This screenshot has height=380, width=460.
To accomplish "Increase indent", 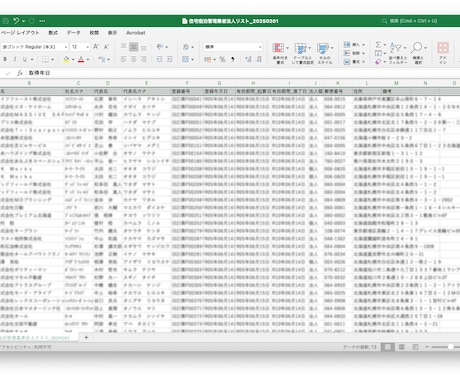I will point(170,59).
